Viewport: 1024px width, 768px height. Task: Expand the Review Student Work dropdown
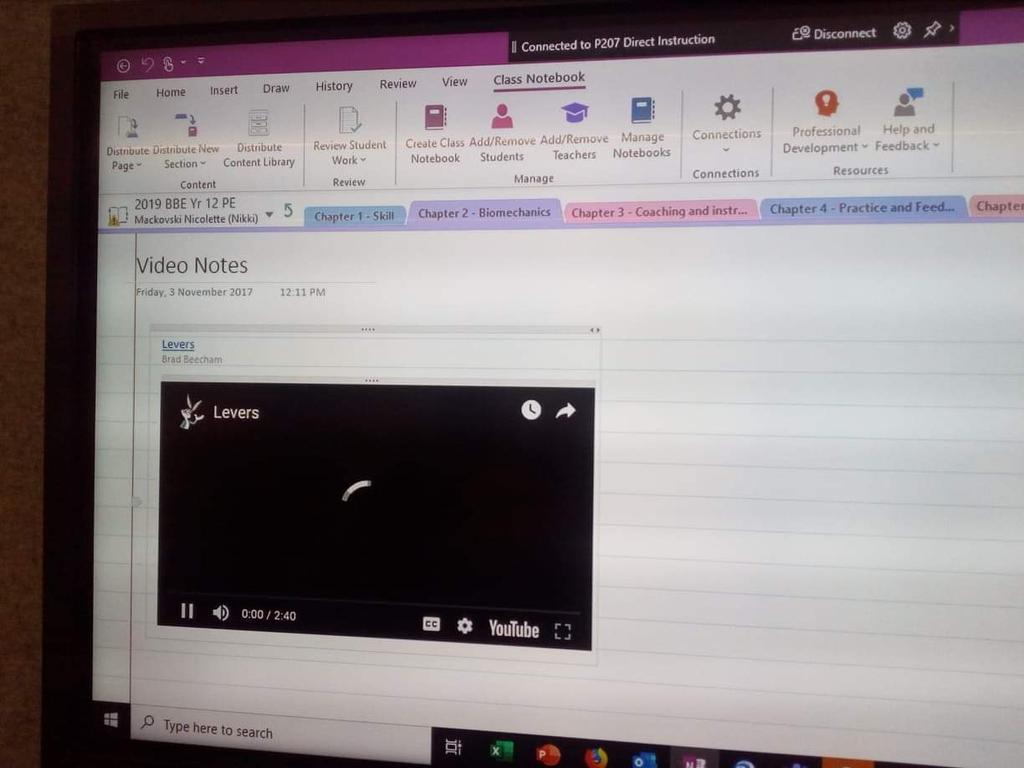[x=363, y=160]
